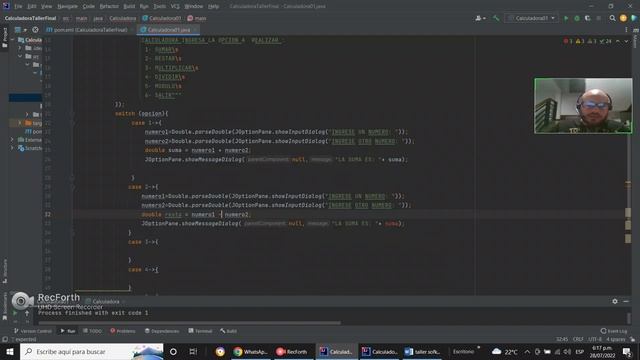The width and height of the screenshot is (640, 360).
Task: Open Project view selector dropdown
Action: pyautogui.click(x=20, y=30)
